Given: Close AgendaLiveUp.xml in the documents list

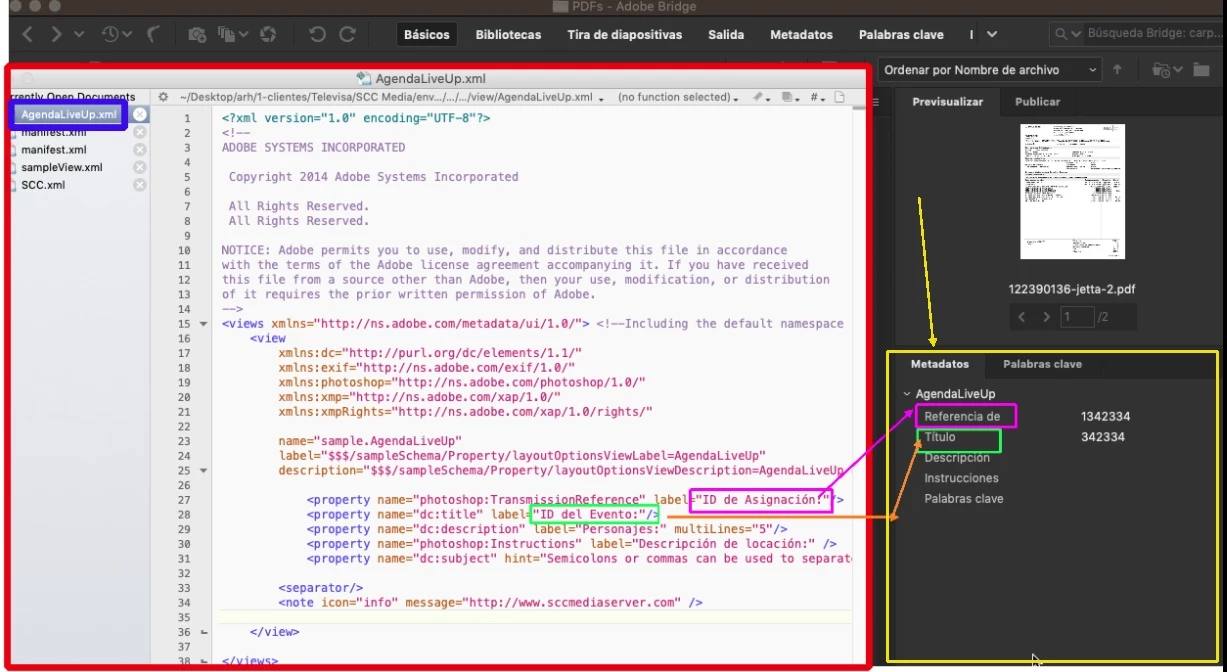Looking at the screenshot, I should 140,114.
